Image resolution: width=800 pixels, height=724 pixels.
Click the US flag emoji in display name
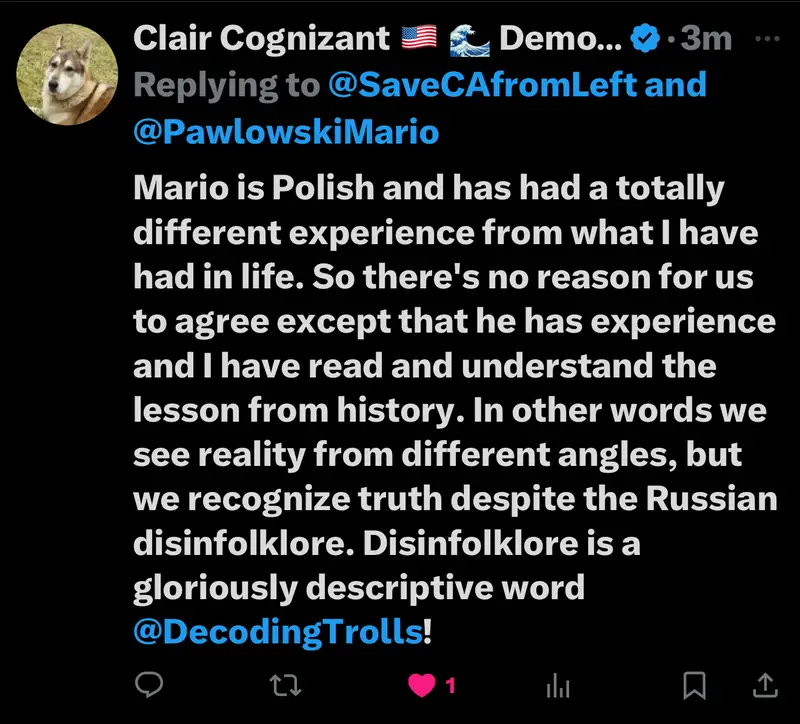(420, 39)
